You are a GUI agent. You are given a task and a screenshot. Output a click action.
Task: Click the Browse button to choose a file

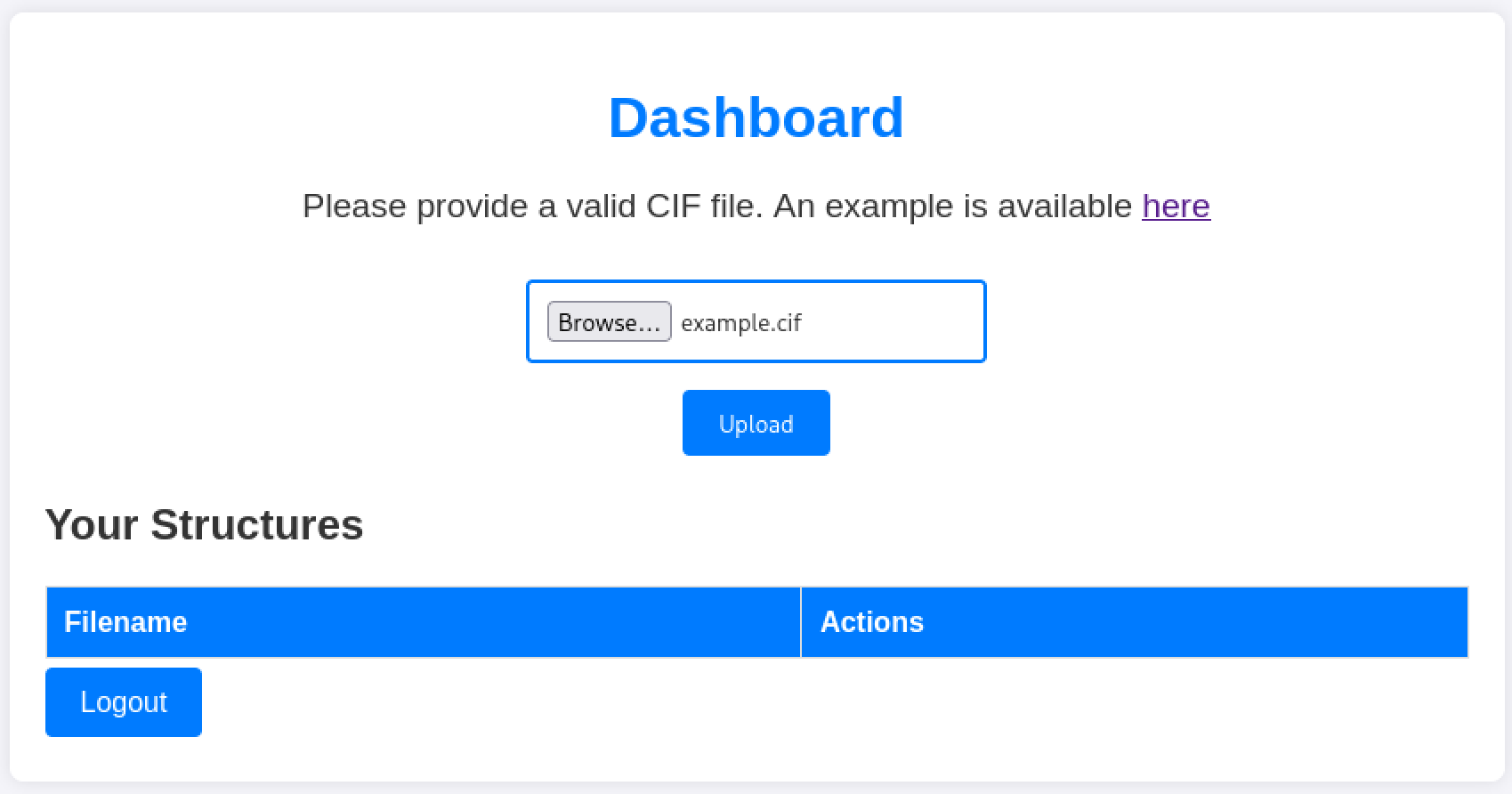coord(609,322)
